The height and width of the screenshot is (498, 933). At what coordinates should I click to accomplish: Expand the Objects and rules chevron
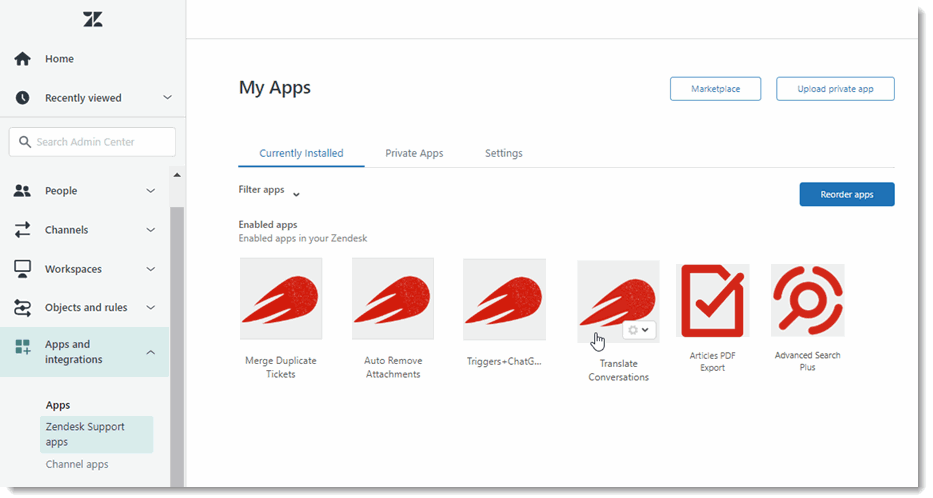tap(151, 308)
